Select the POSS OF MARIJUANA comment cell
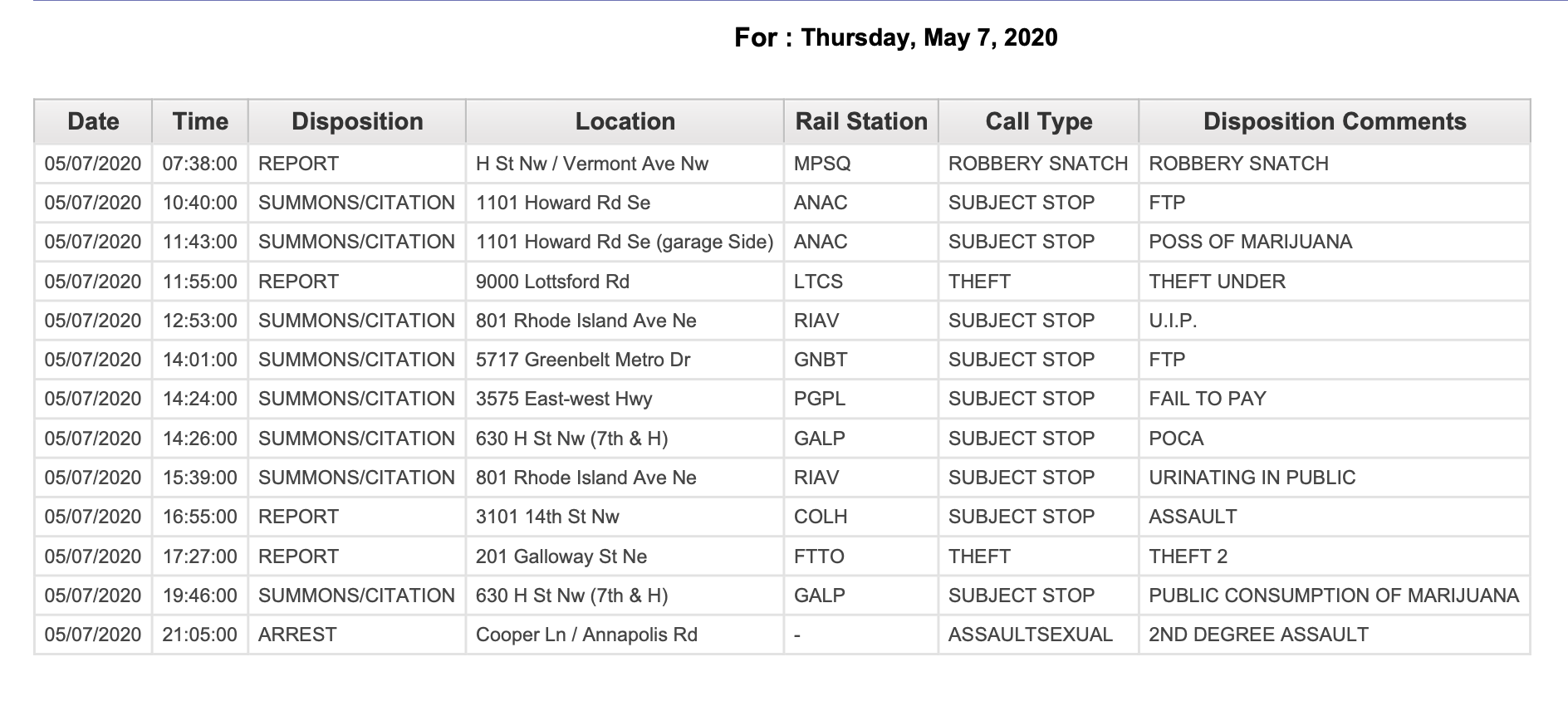The height and width of the screenshot is (701, 1568). point(1335,242)
